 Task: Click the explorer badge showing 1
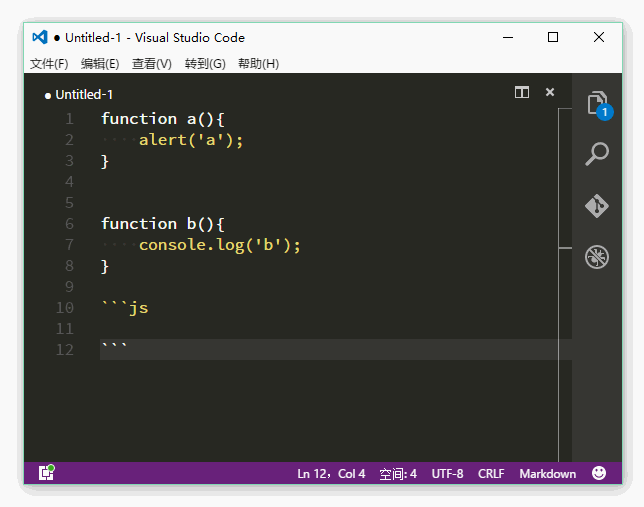pyautogui.click(x=605, y=112)
